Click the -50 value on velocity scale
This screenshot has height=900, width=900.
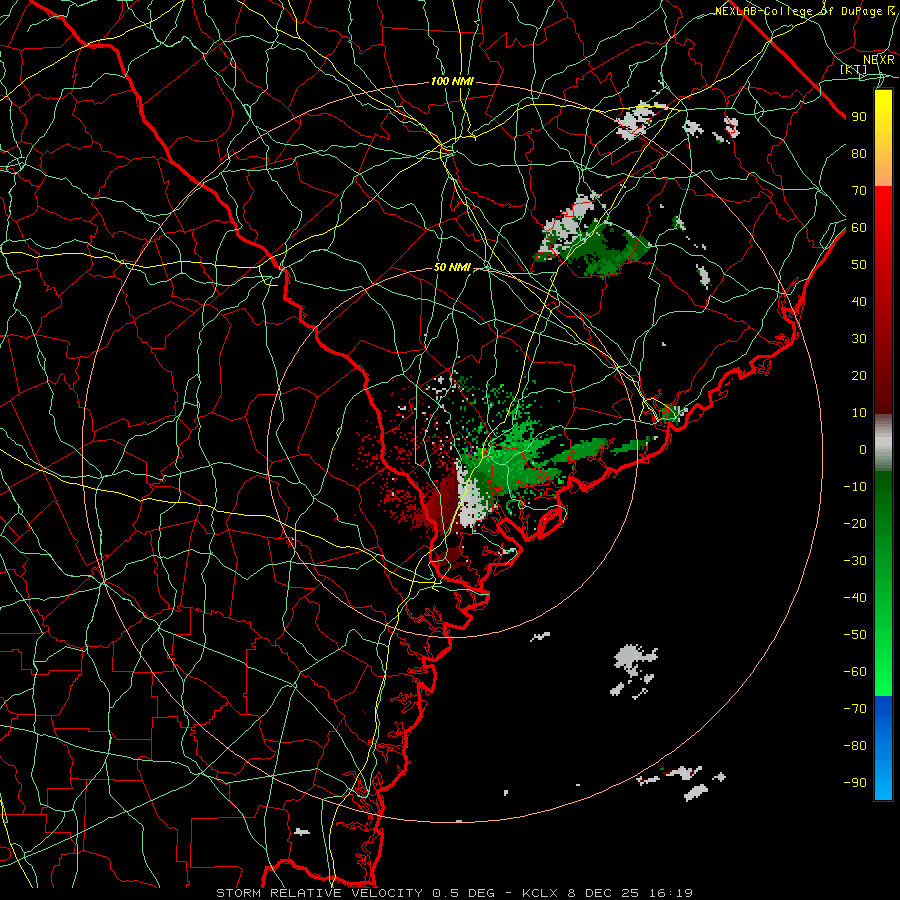coord(855,635)
